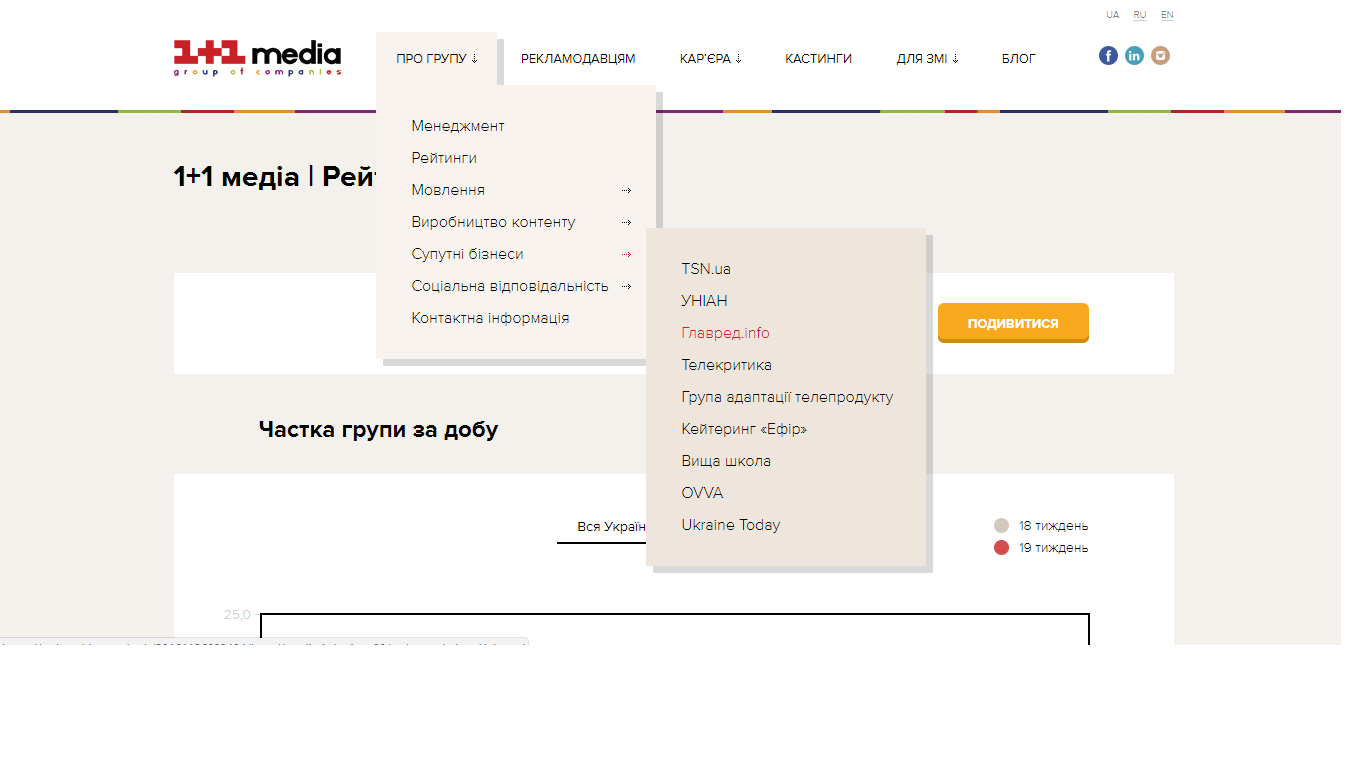The width and height of the screenshot is (1366, 768).
Task: Open УНІАН from the submenu
Action: tap(704, 301)
